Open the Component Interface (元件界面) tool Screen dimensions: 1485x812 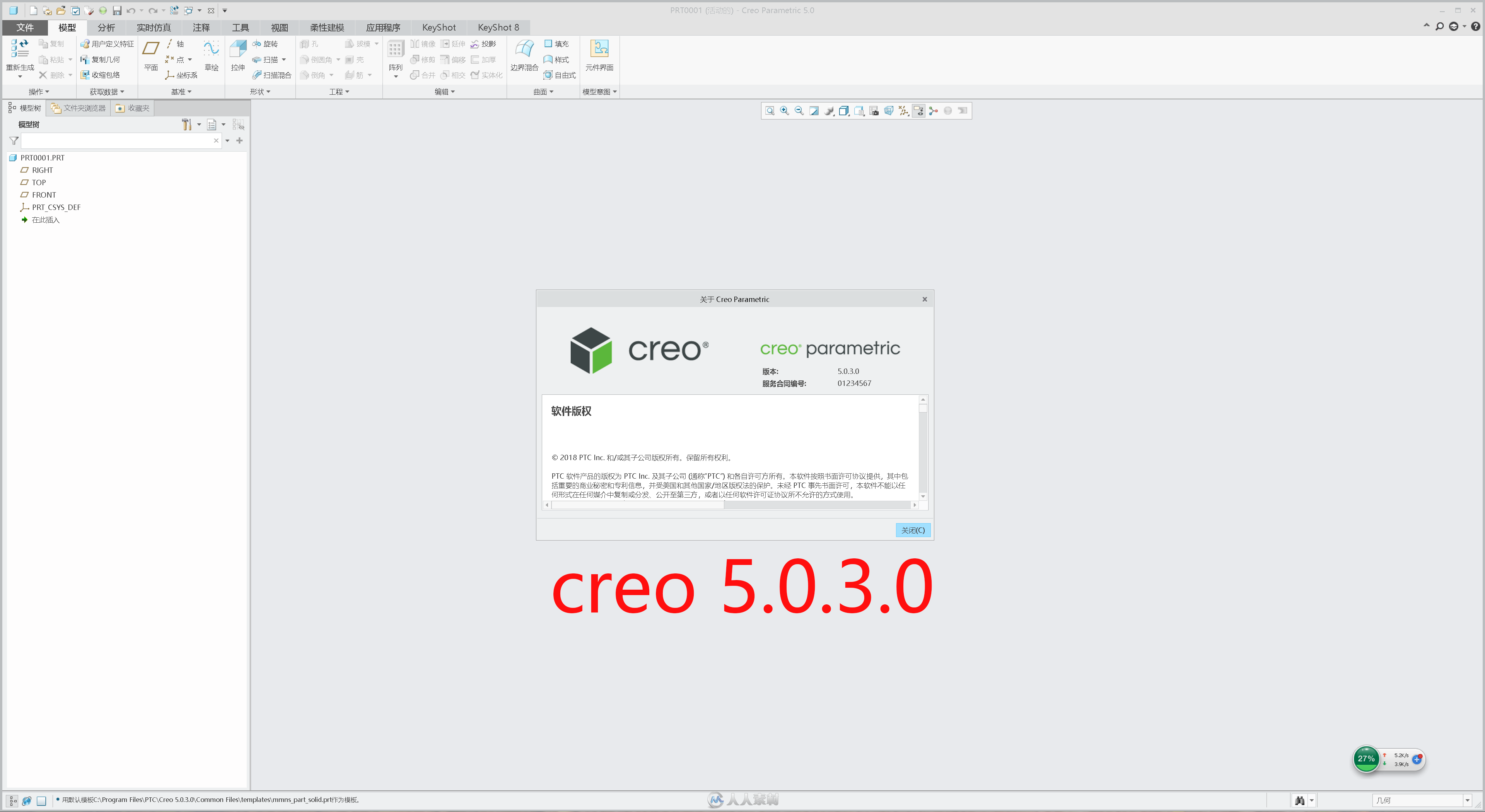599,56
